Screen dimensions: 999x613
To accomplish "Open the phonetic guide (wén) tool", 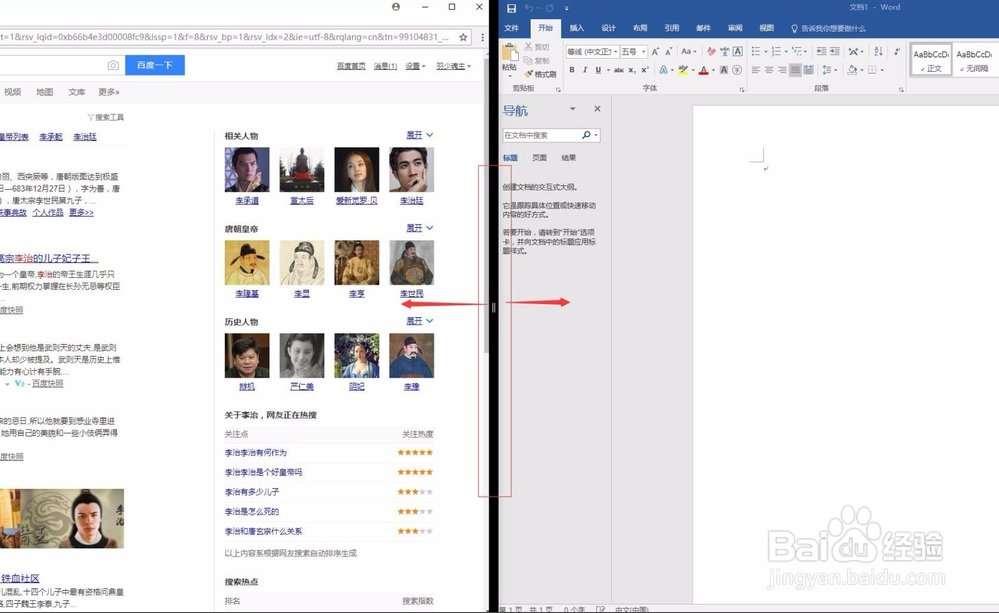I will 724,52.
